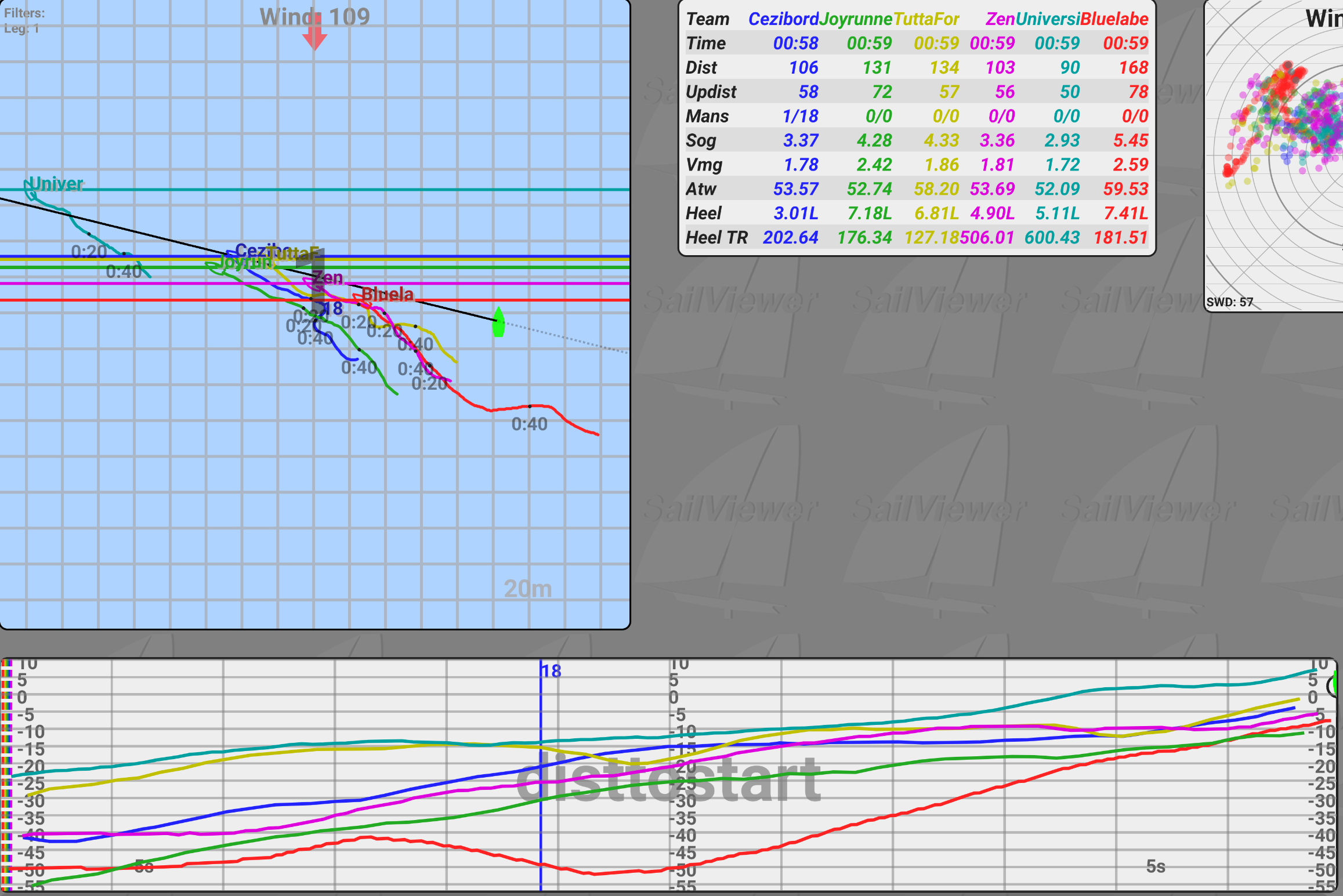This screenshot has width=1343, height=896.
Task: Click the Vmg row label in the stats table
Action: click(x=704, y=165)
